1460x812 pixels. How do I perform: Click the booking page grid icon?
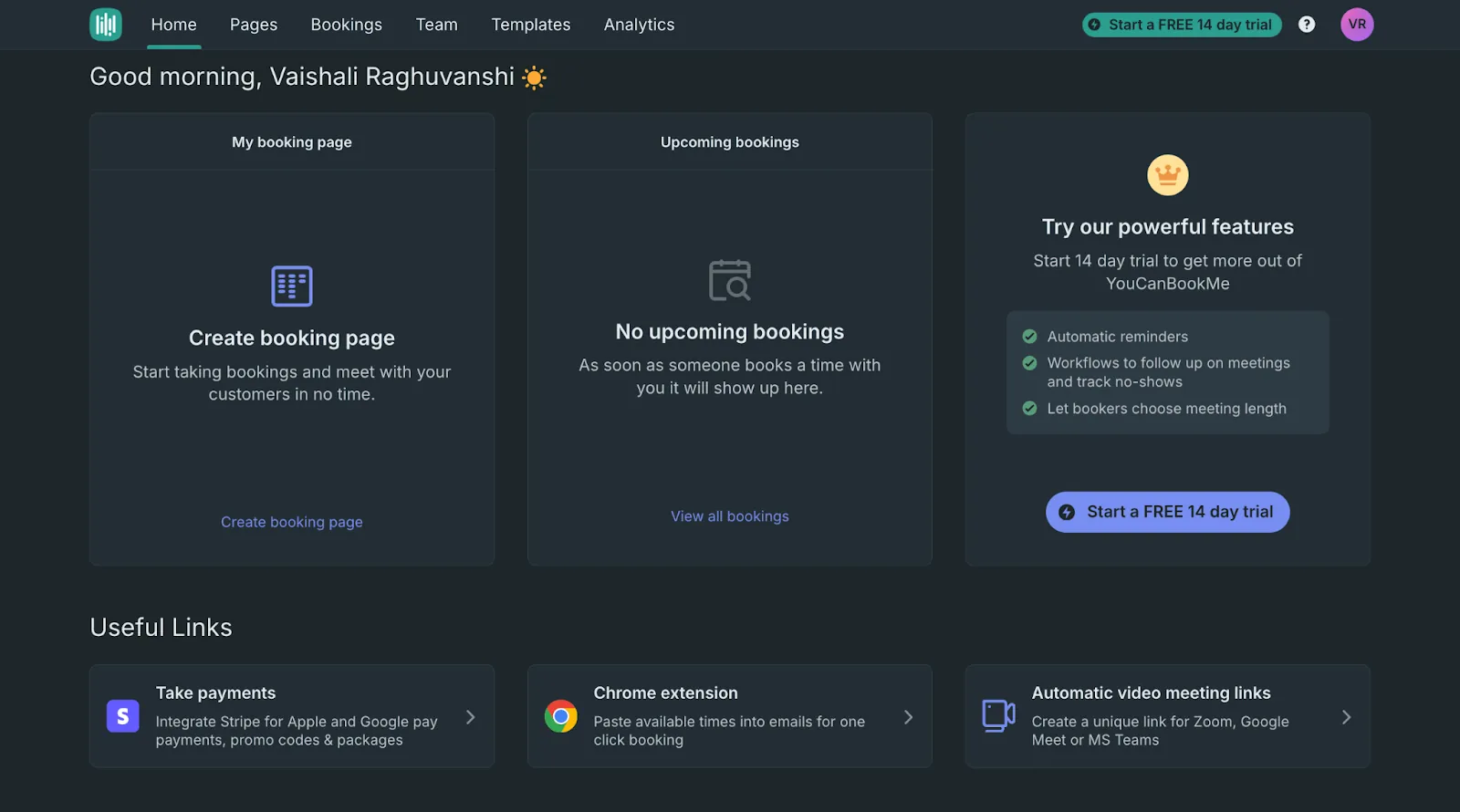(292, 286)
